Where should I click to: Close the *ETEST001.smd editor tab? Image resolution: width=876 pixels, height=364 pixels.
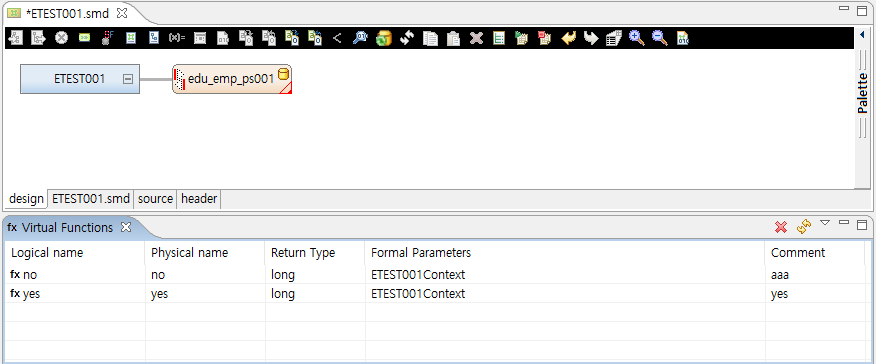[x=122, y=13]
